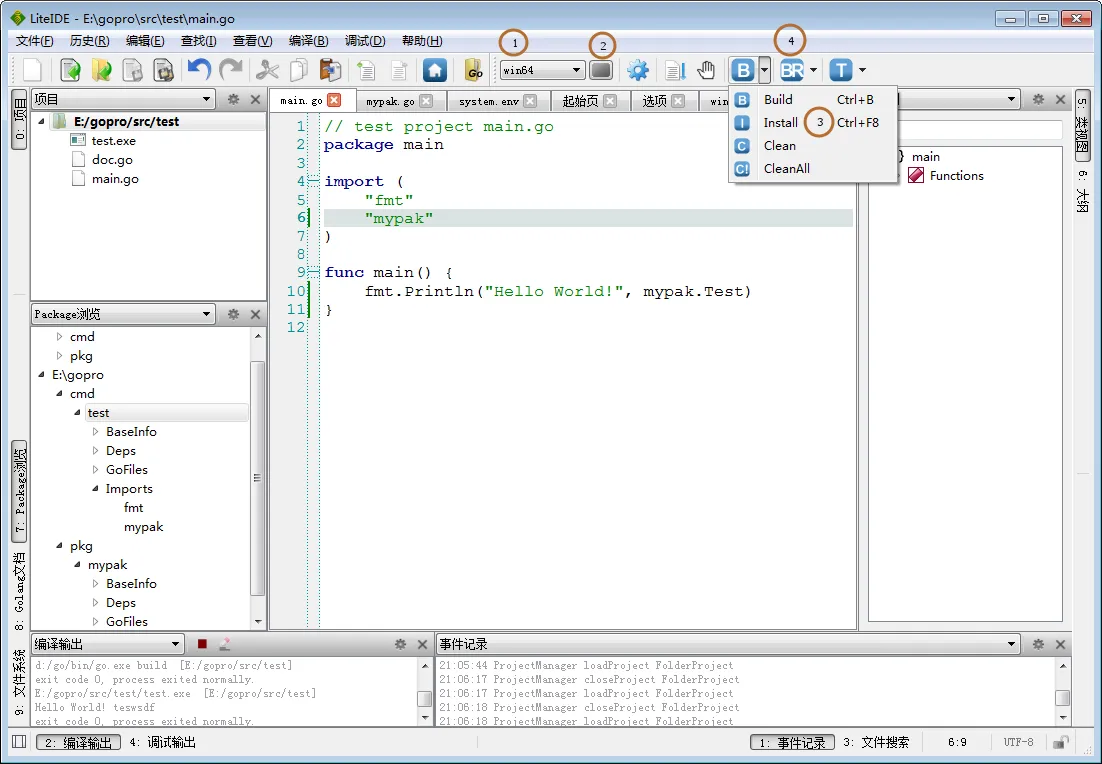Open the win64 environment dropdown

(x=542, y=70)
